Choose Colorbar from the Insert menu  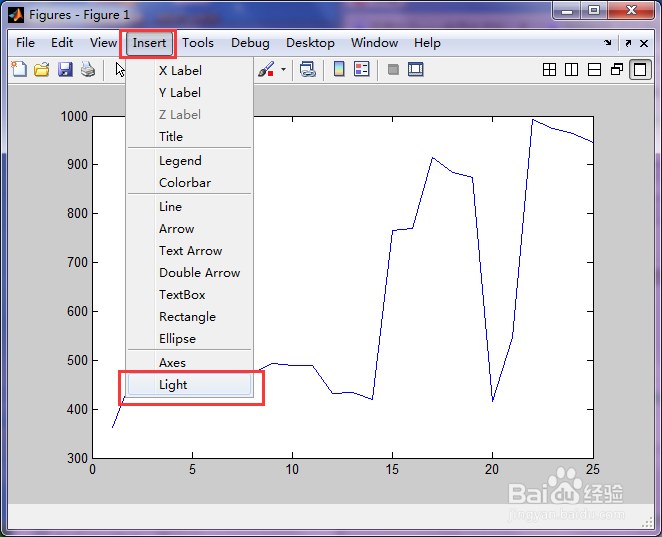click(190, 183)
